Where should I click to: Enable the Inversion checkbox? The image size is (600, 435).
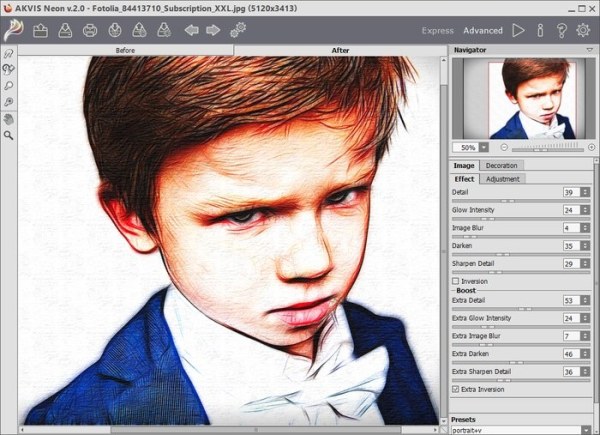(x=457, y=282)
